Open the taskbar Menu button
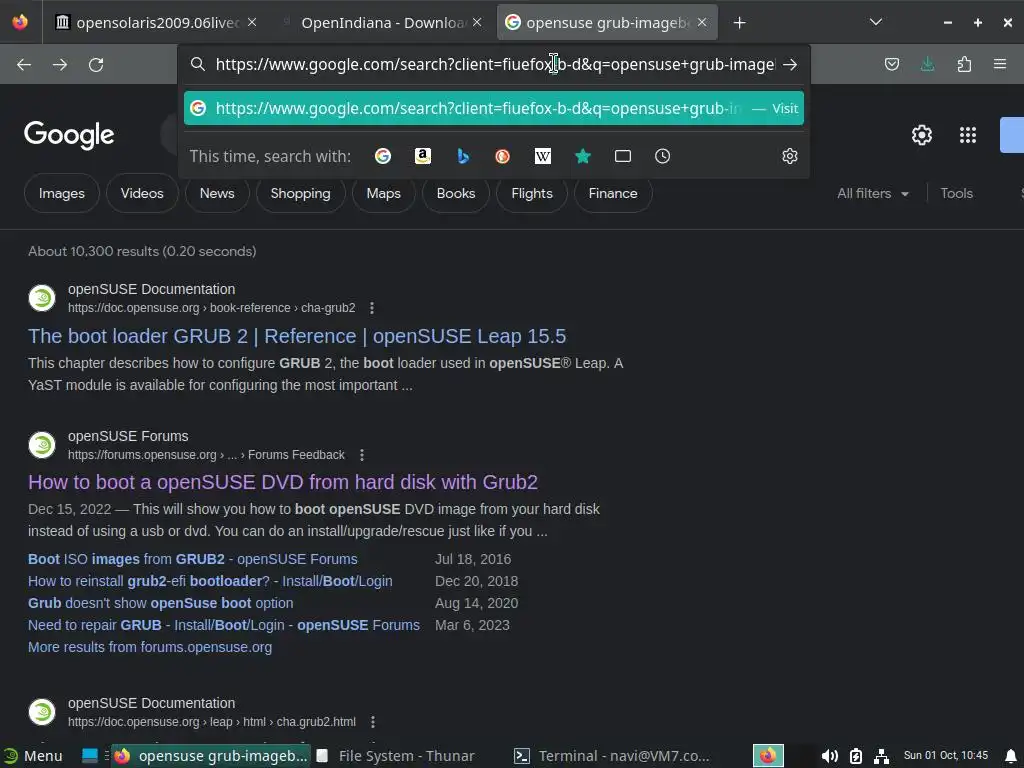Image resolution: width=1024 pixels, height=768 pixels. point(33,756)
